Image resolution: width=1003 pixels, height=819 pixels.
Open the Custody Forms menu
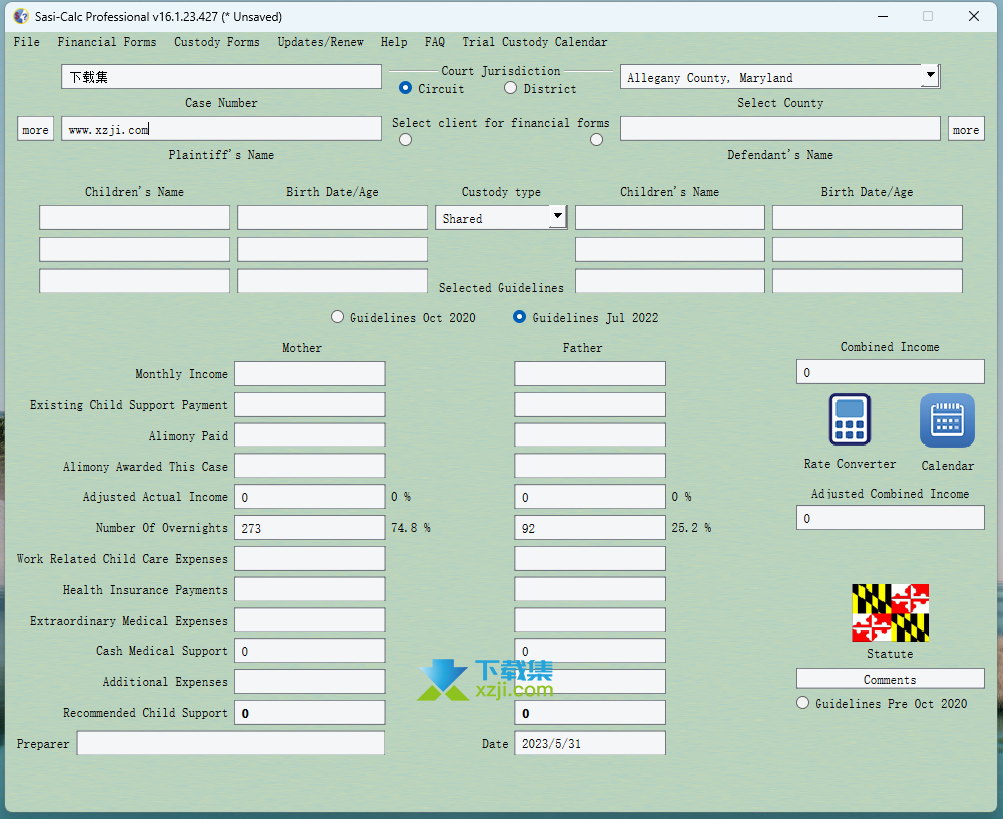(217, 42)
